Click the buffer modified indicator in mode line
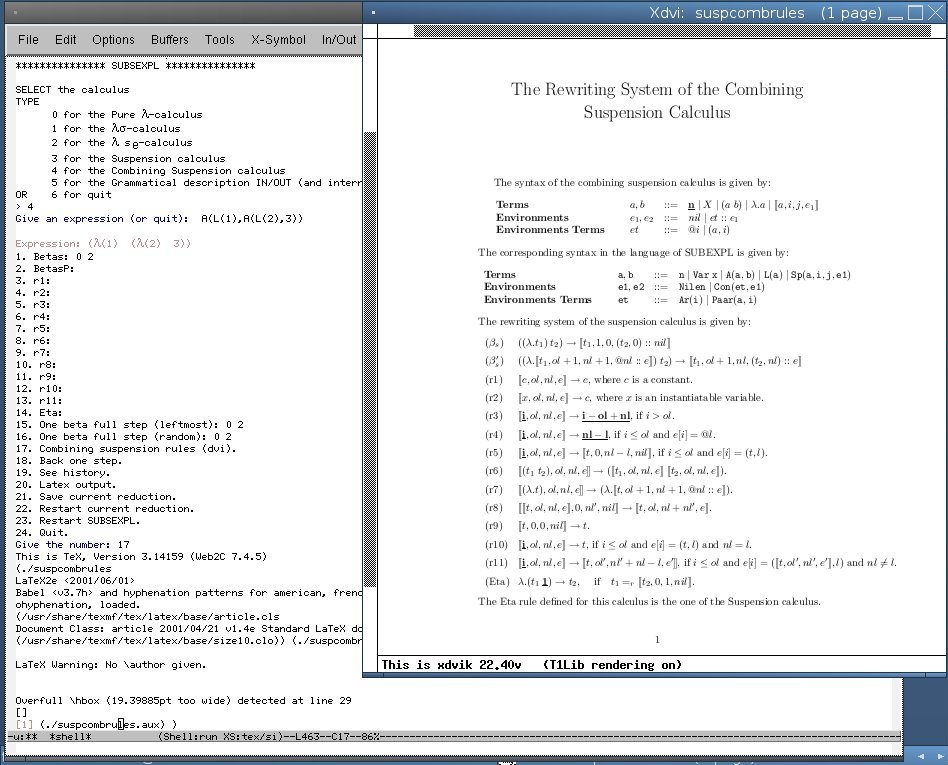This screenshot has height=765, width=948. pyautogui.click(x=28, y=737)
